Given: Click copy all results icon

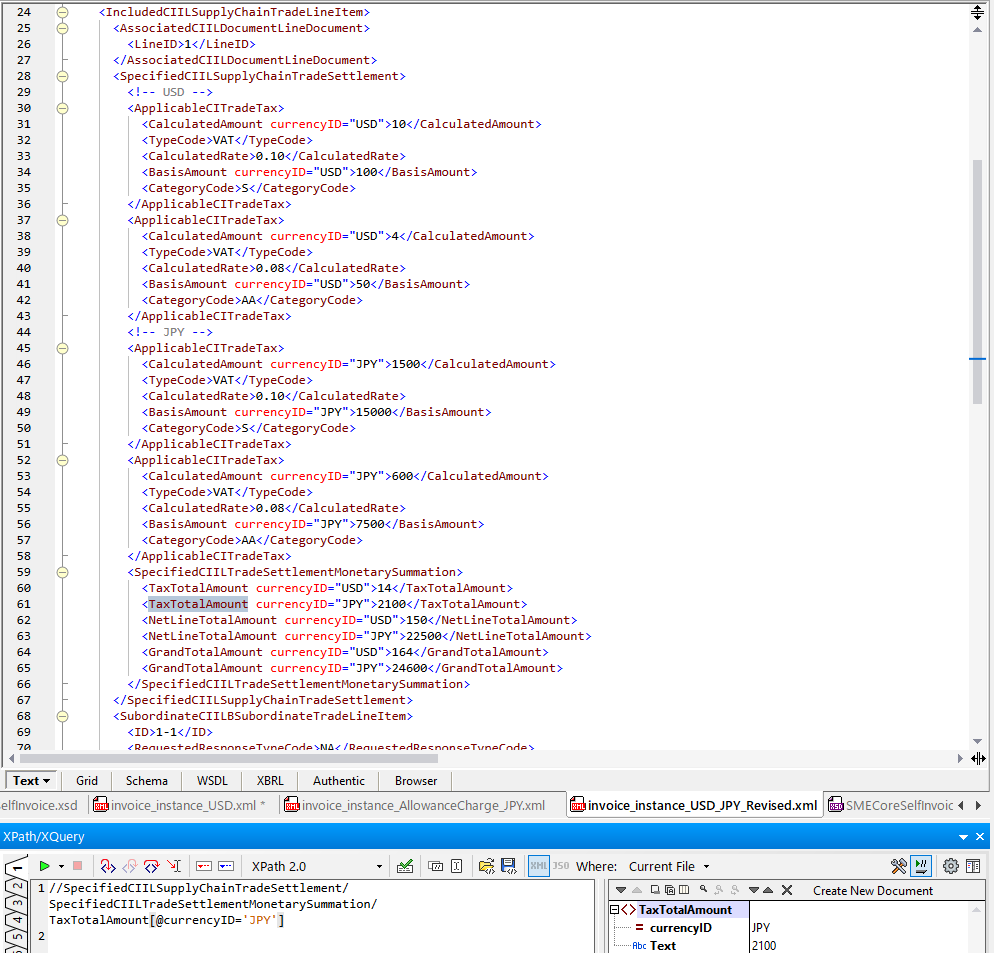Looking at the screenshot, I should tap(670, 890).
